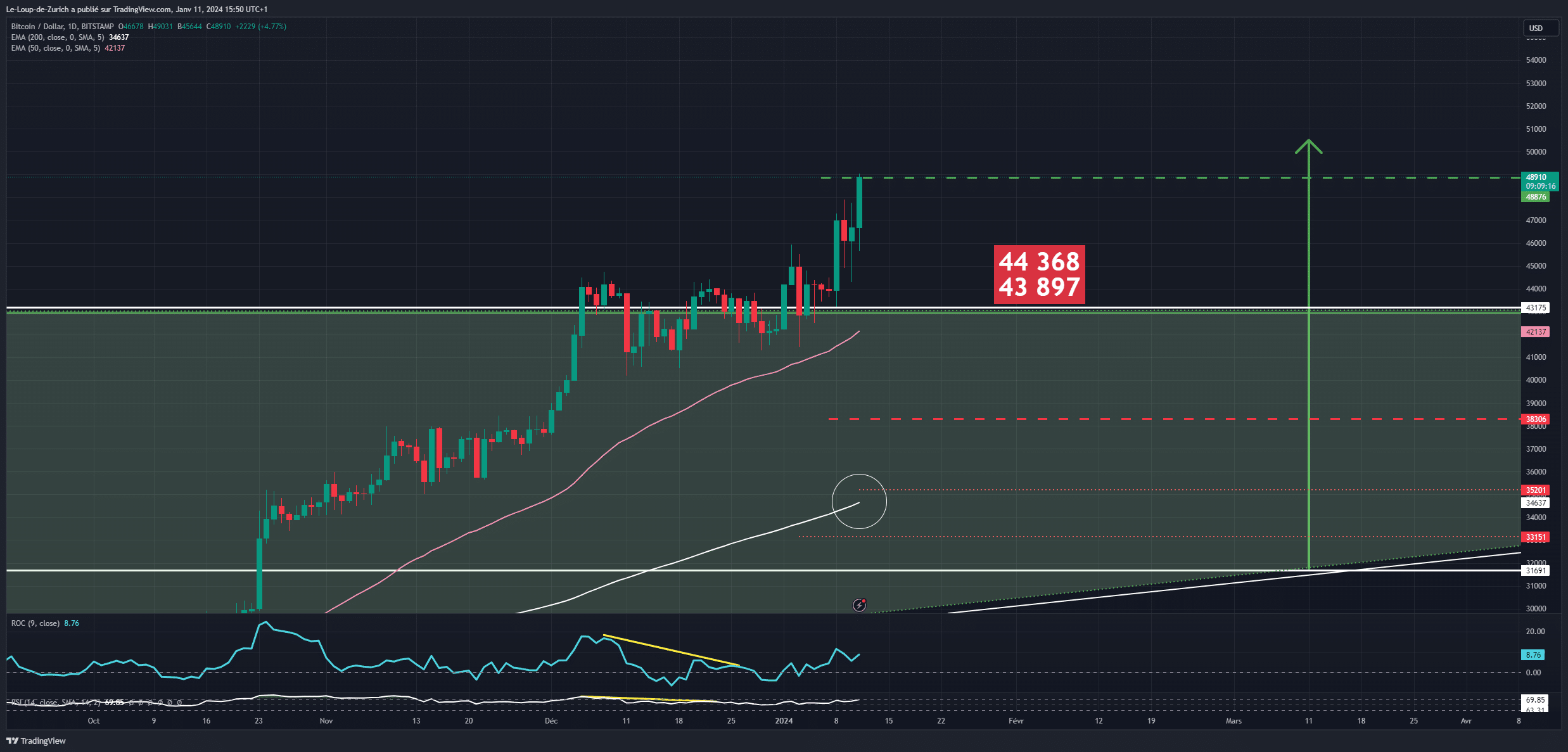Click the Oct date on time axis
Viewport: 1568px width, 752px height.
[94, 721]
